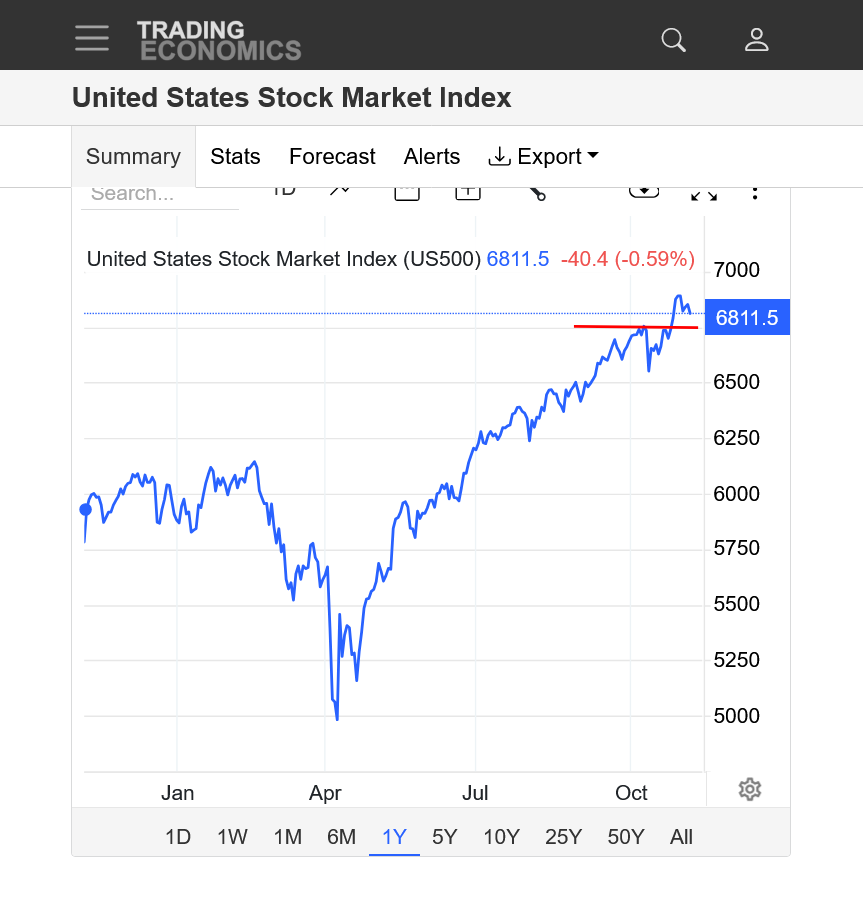The image size is (863, 901).
Task: Choose the 6M time range
Action: (341, 837)
